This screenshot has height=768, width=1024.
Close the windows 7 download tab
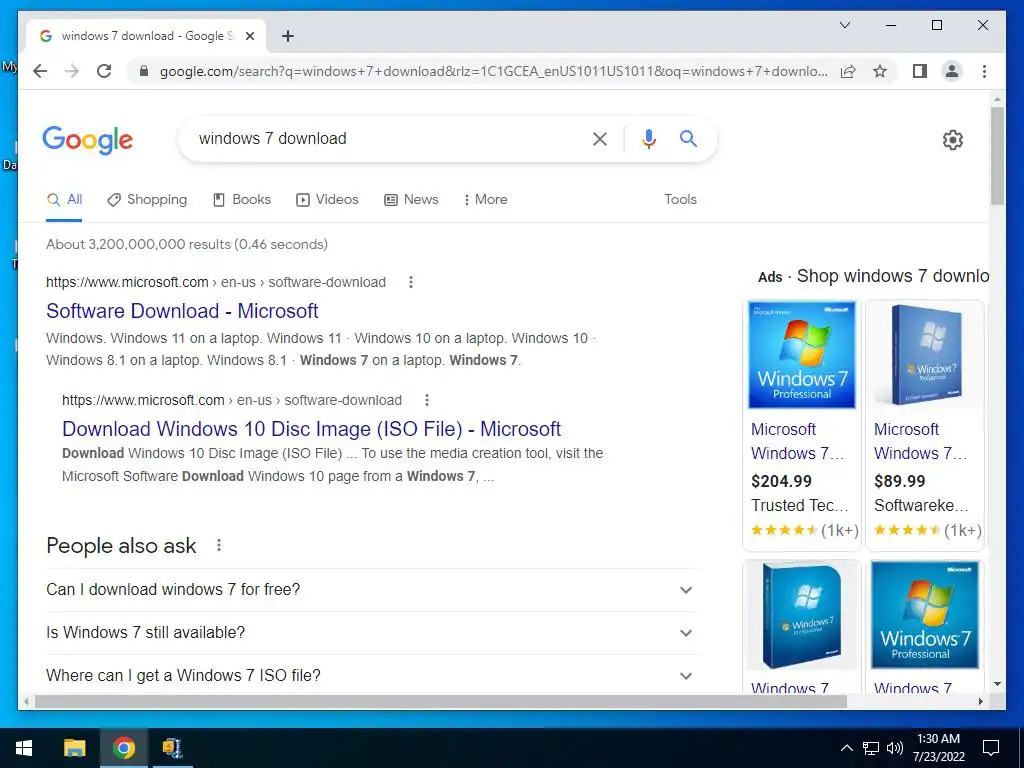[249, 36]
